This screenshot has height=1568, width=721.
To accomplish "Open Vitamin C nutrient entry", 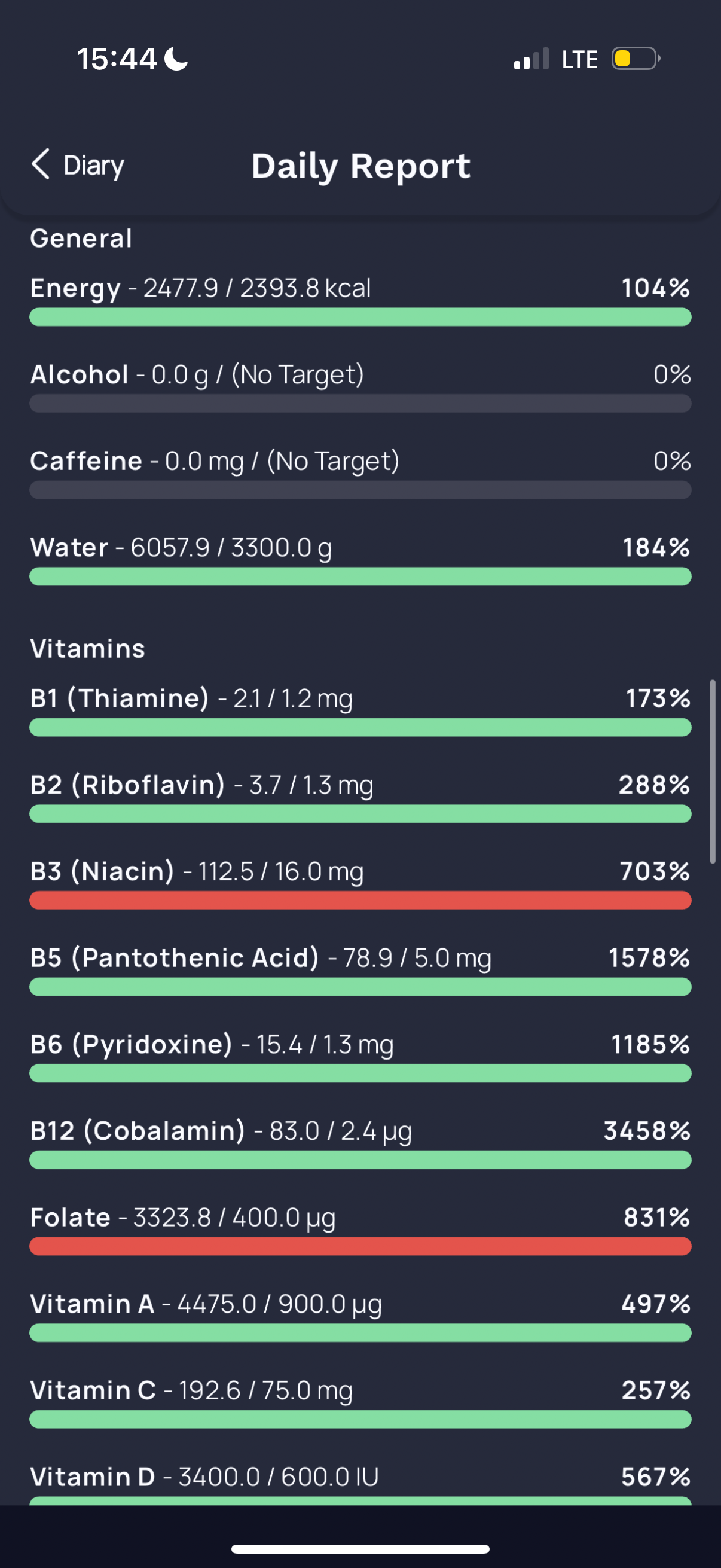I will 191,1390.
